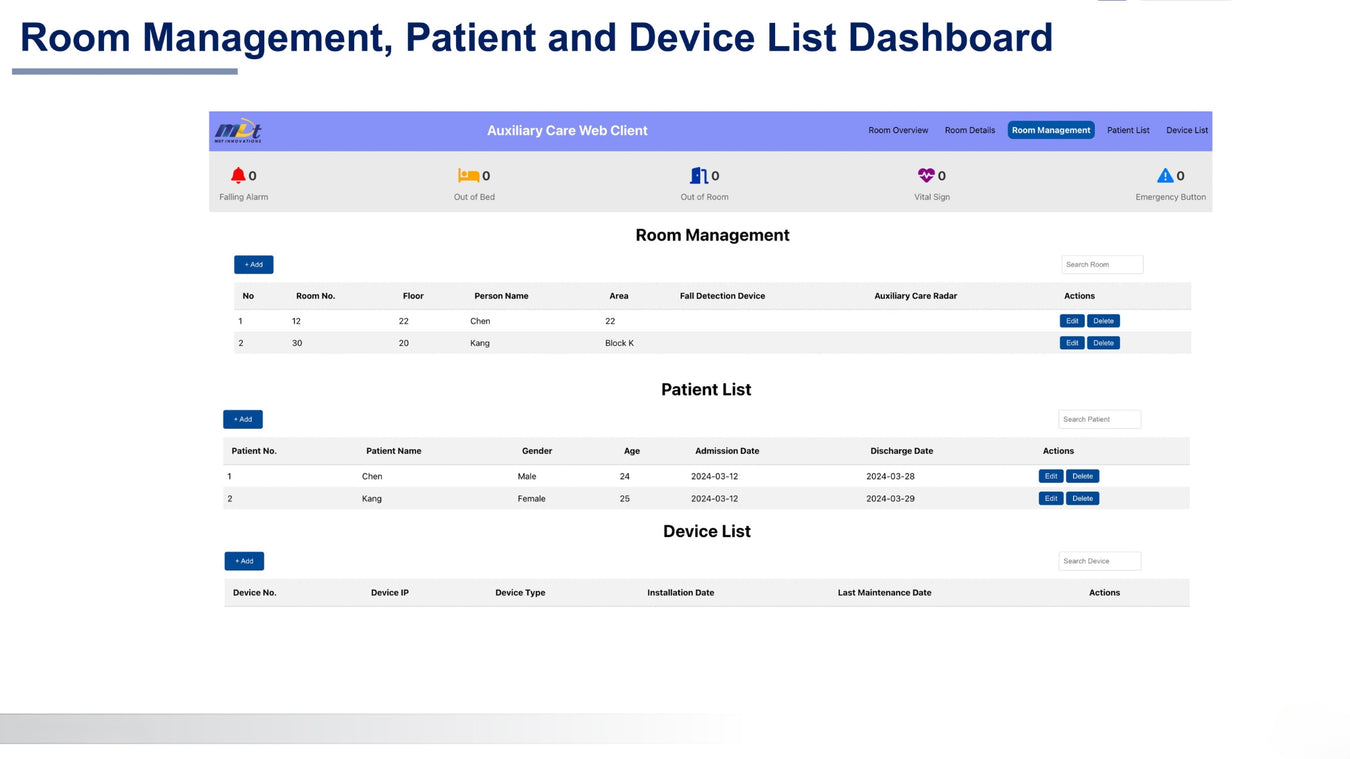Viewport: 1350px width, 759px height.
Task: Delete patient Chen's record
Action: coord(1082,476)
